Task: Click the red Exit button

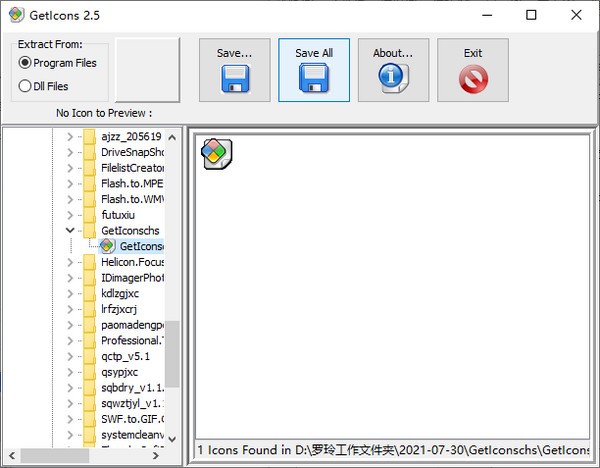Action: [473, 70]
